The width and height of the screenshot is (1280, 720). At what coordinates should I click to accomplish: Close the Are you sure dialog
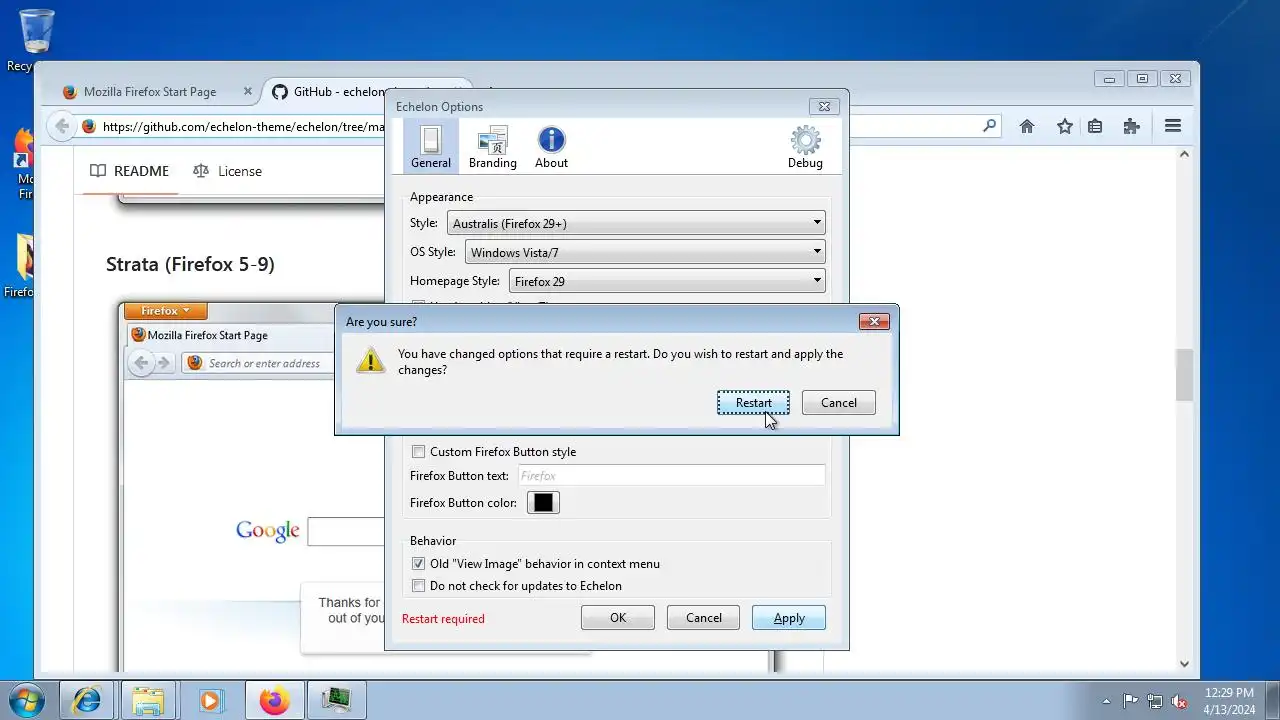pos(874,321)
